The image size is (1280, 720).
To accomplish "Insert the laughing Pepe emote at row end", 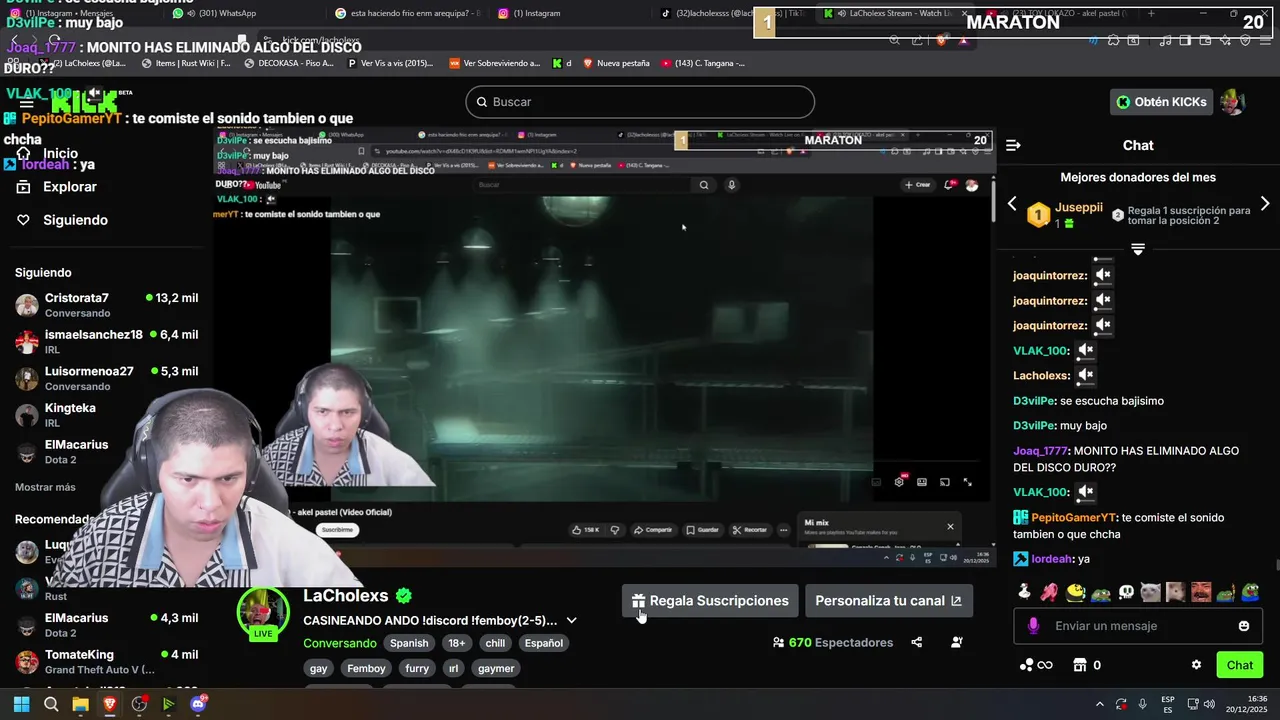I will click(x=1251, y=592).
